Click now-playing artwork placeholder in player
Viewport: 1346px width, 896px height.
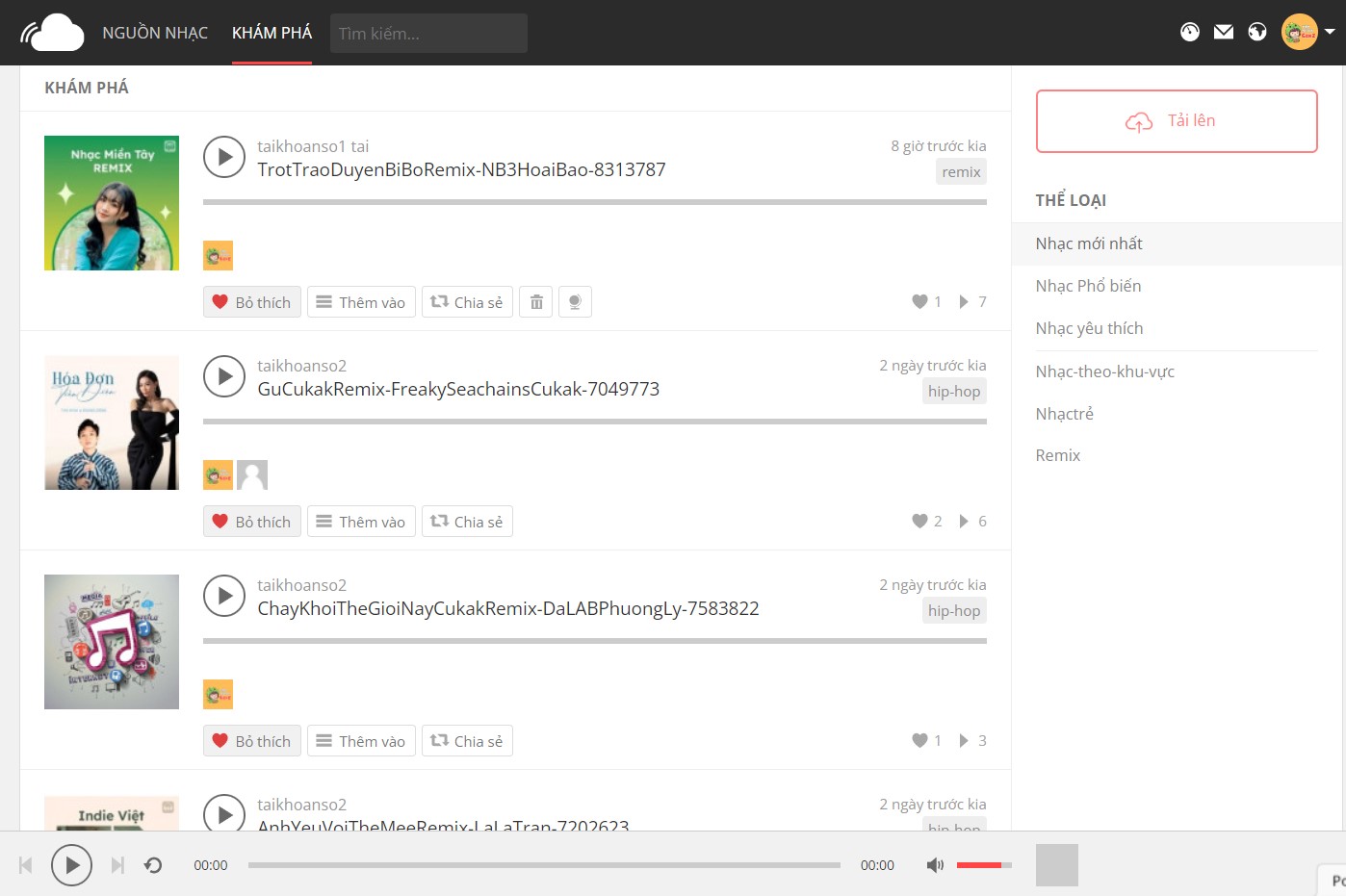1057,865
